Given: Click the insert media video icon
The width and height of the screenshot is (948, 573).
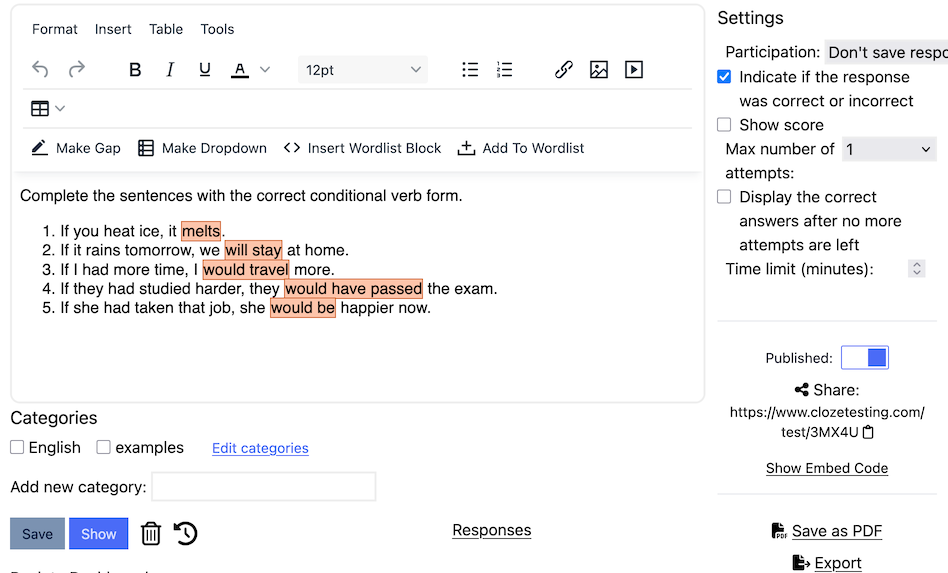Looking at the screenshot, I should tap(633, 70).
